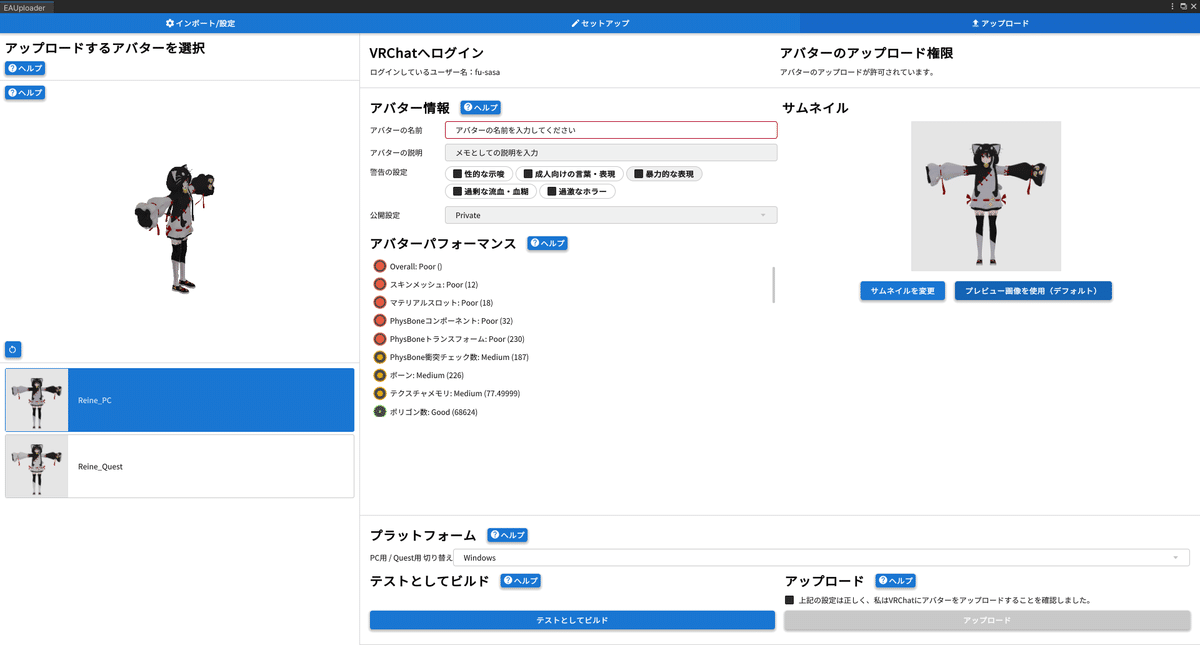This screenshot has width=1200, height=645.
Task: Click the ボーン Medium status icon
Action: 380,375
